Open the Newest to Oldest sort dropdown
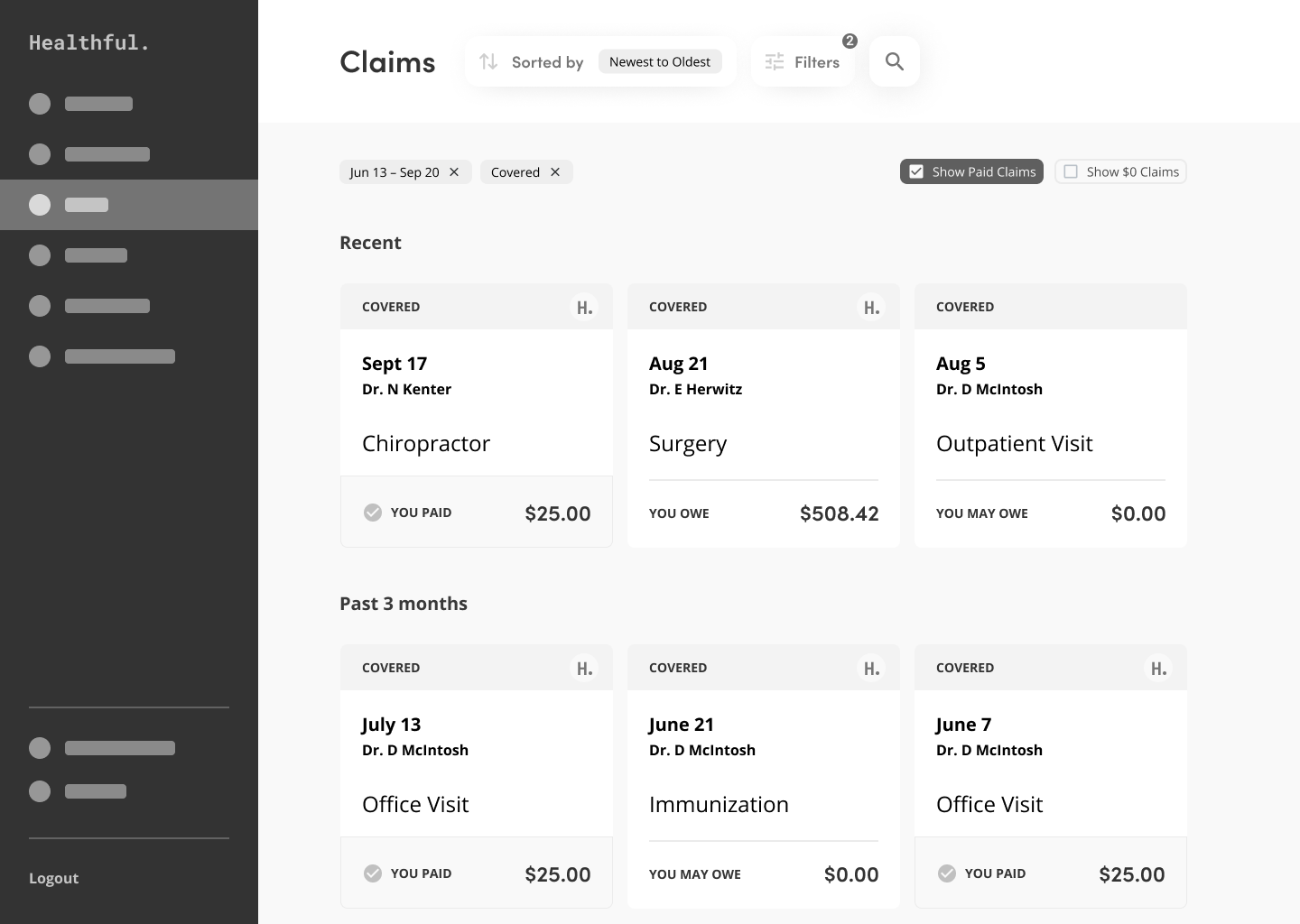Screen dimensions: 1300x924 660,61
